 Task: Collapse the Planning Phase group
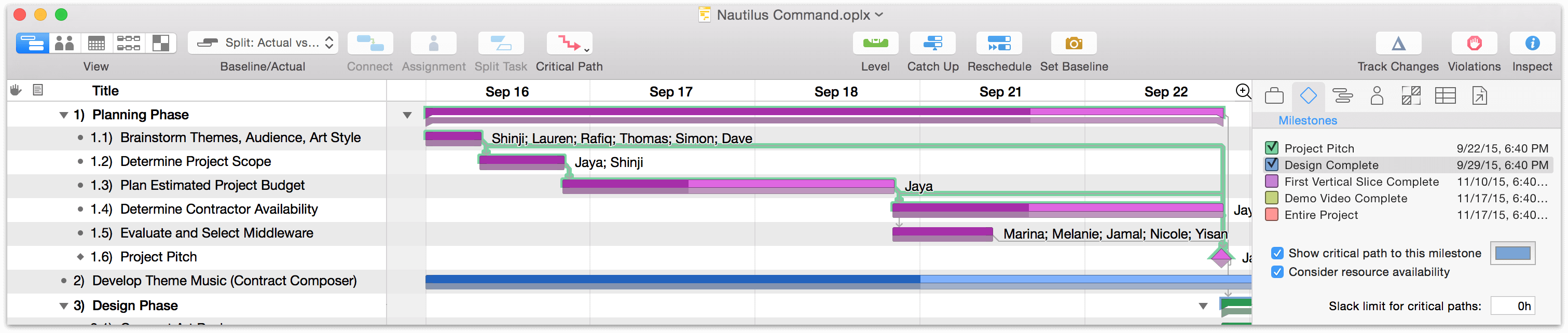click(63, 115)
